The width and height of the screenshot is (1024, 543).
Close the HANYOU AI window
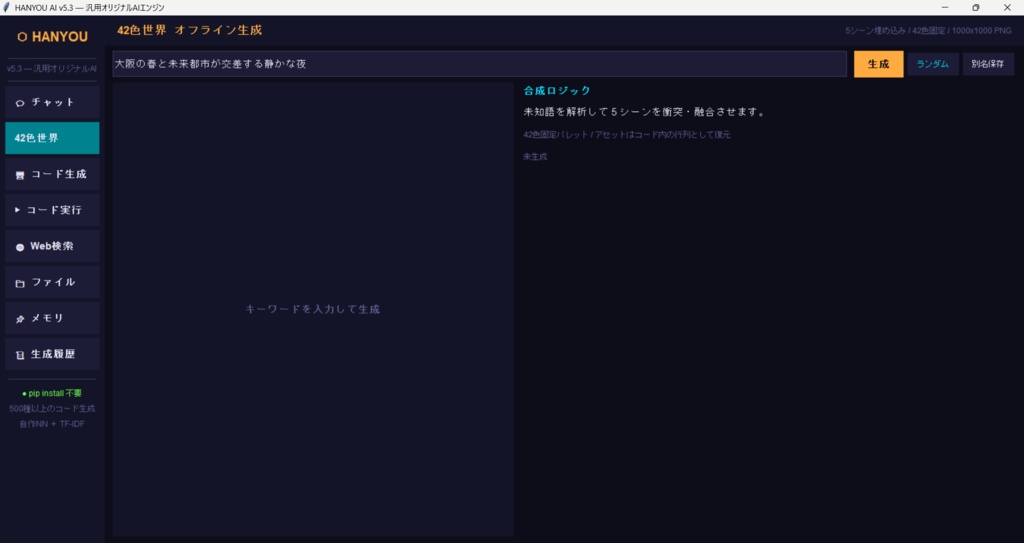[1007, 8]
